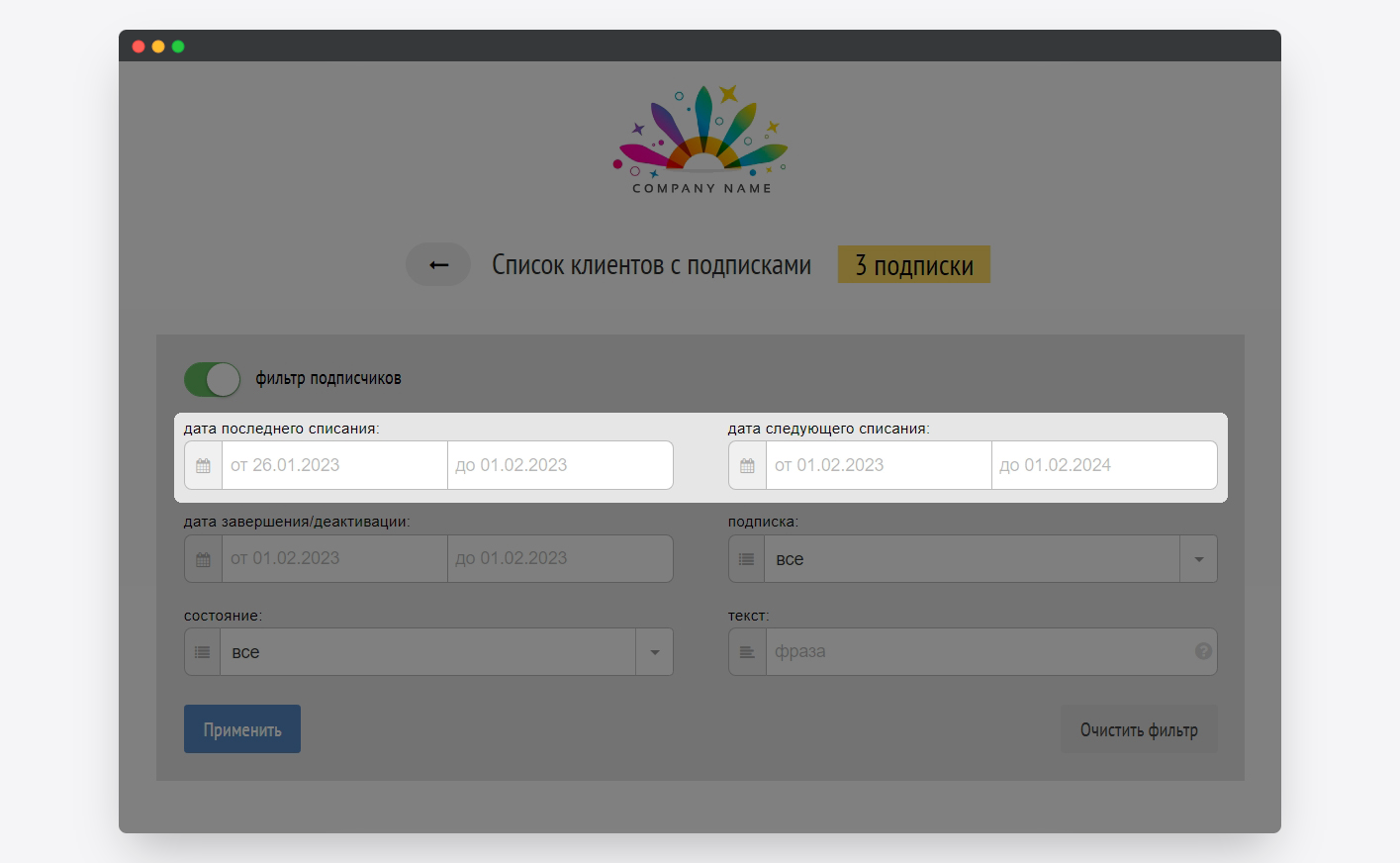The image size is (1400, 863).
Task: Click the Company Name logo
Action: pos(700,141)
